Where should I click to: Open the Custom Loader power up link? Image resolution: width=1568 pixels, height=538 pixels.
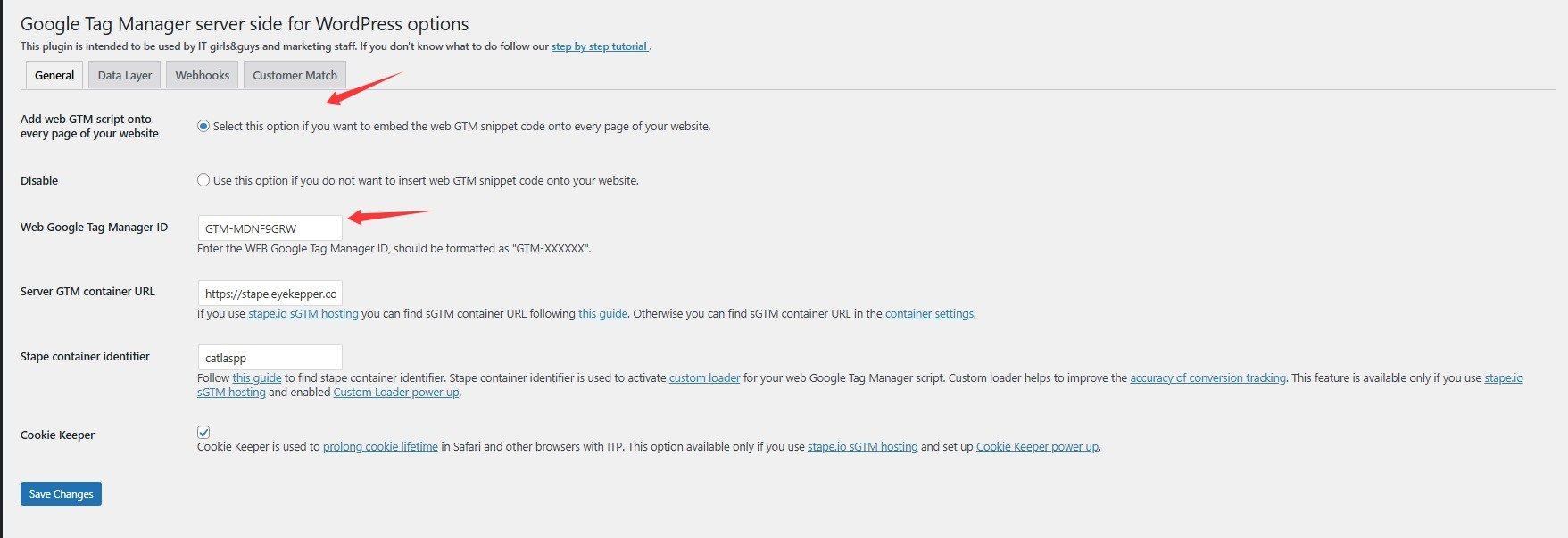point(396,393)
